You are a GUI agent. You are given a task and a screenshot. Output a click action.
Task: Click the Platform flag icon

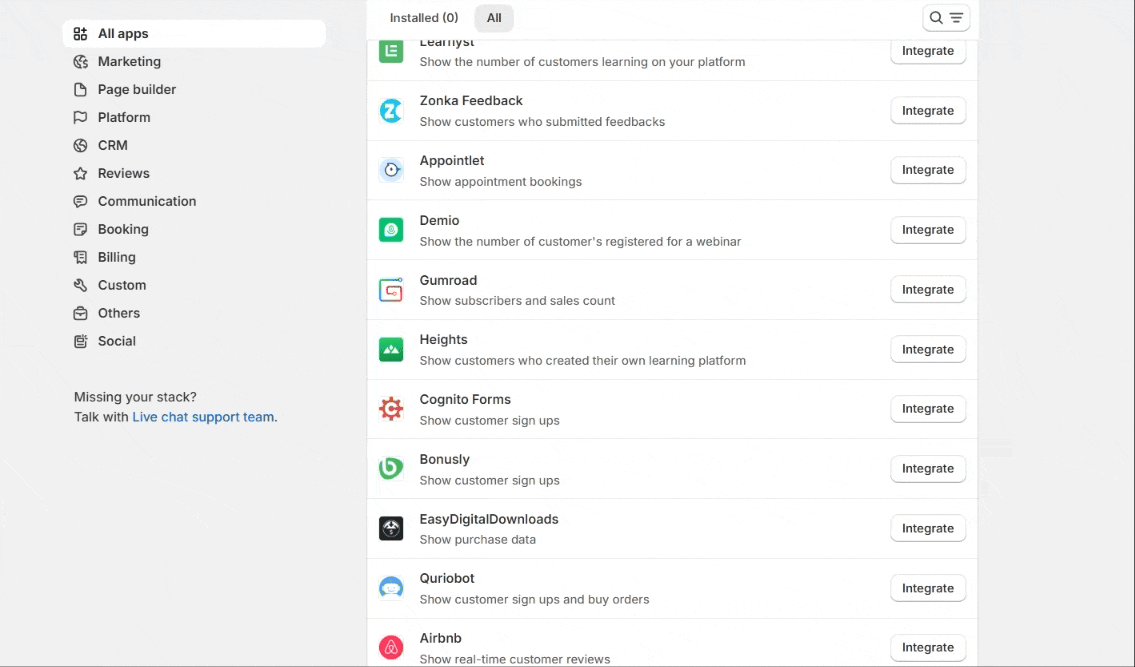click(80, 117)
